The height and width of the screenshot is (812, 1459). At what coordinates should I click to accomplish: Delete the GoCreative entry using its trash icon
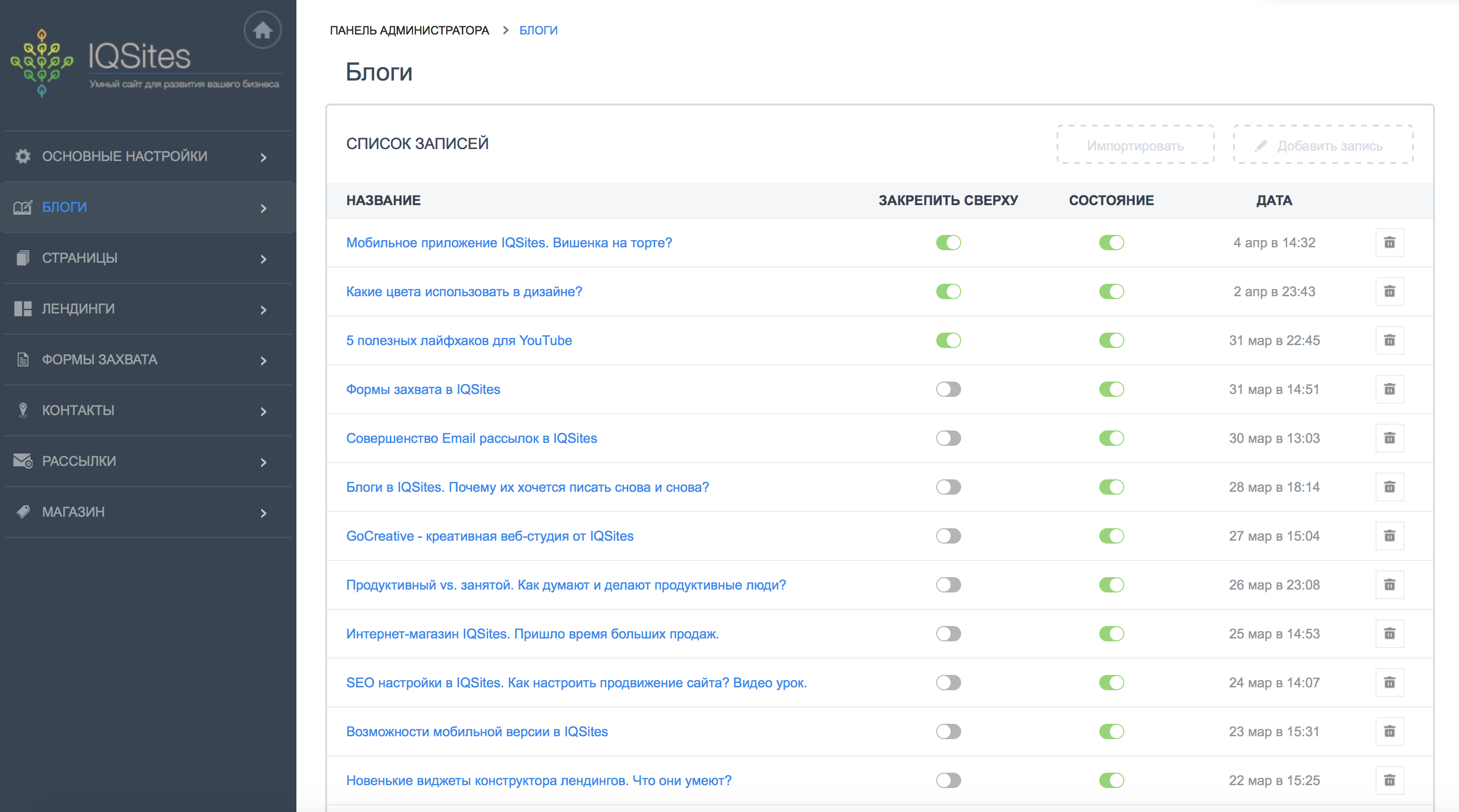click(1389, 536)
